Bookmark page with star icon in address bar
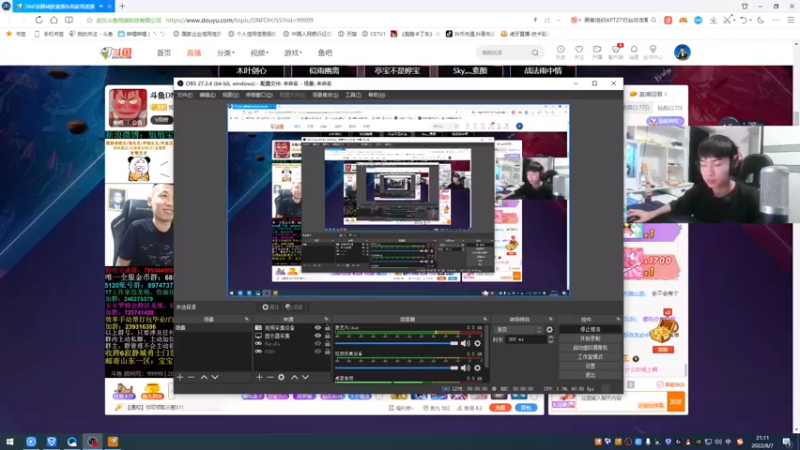Image resolution: width=800 pixels, height=450 pixels. [x=89, y=20]
